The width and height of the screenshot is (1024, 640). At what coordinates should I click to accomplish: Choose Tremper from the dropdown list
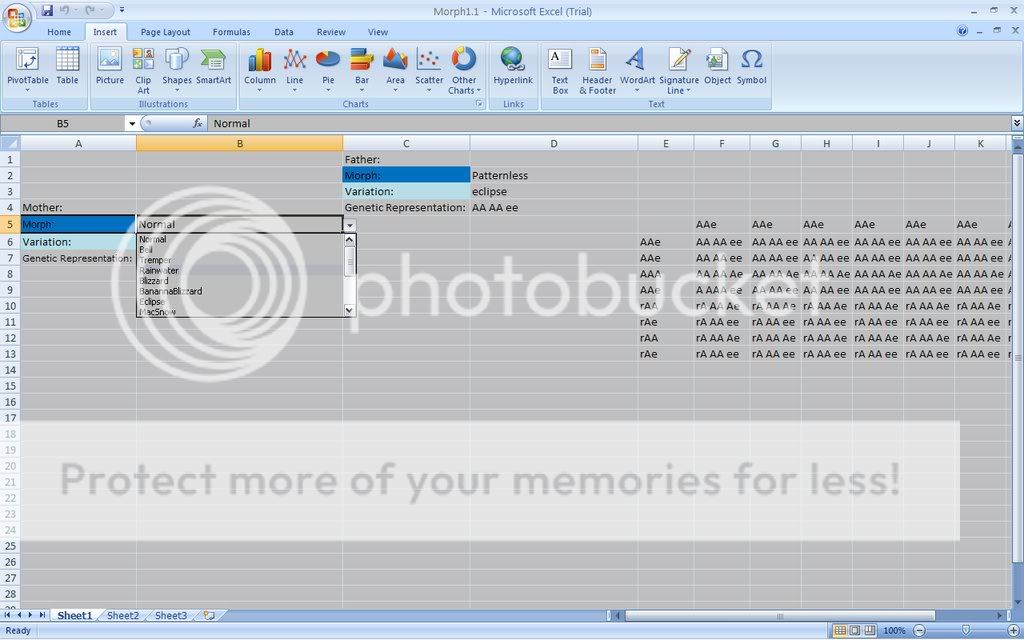click(x=155, y=260)
